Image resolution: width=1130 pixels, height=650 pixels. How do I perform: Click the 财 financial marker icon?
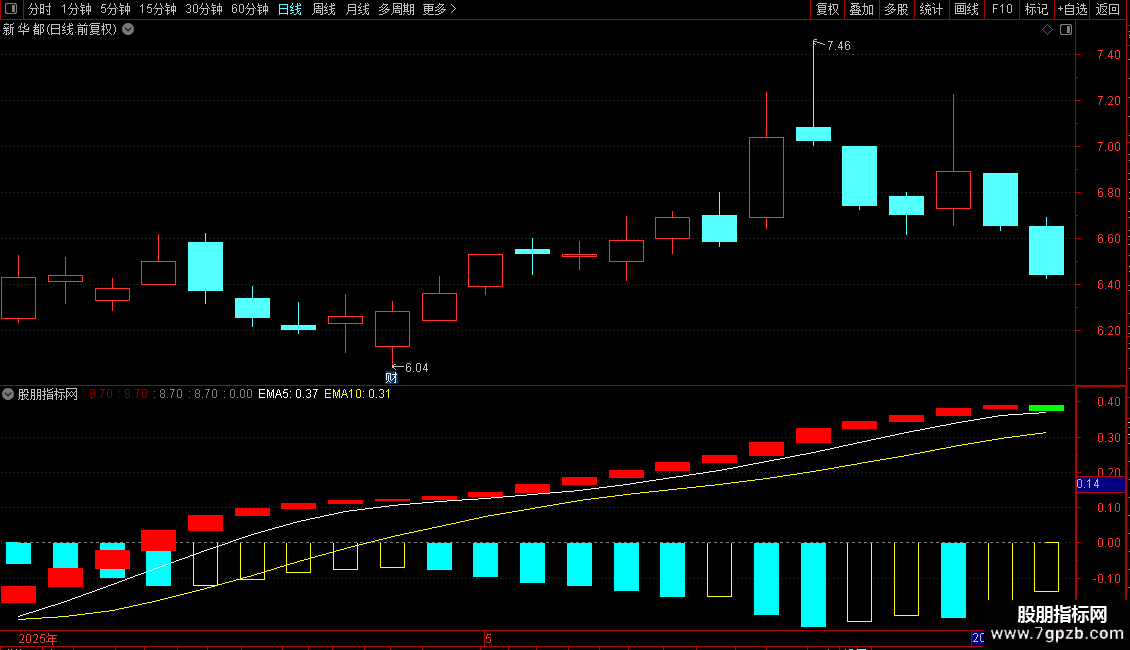(391, 378)
